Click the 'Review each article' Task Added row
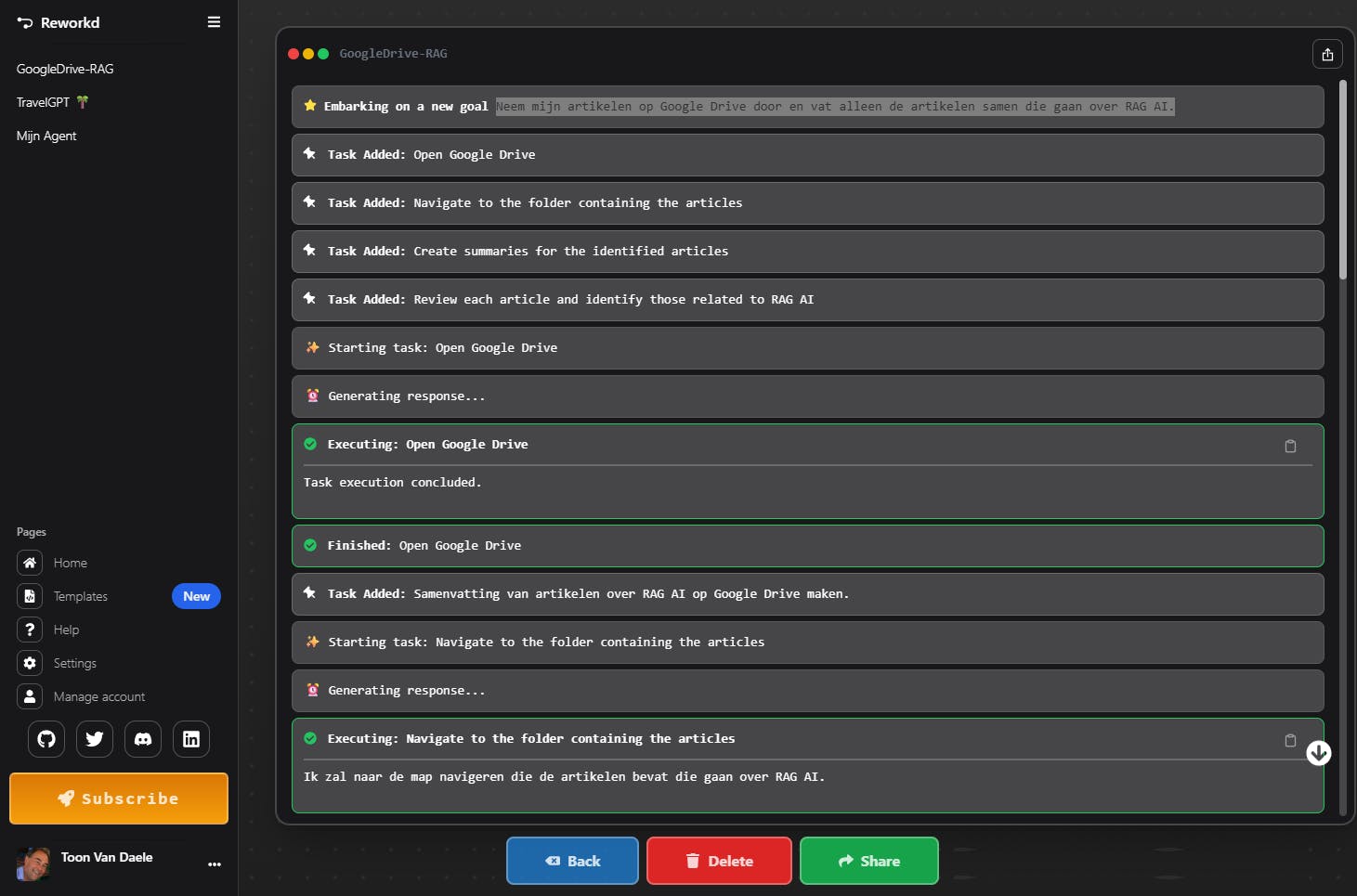Screen dimensions: 1357x896 tap(808, 300)
